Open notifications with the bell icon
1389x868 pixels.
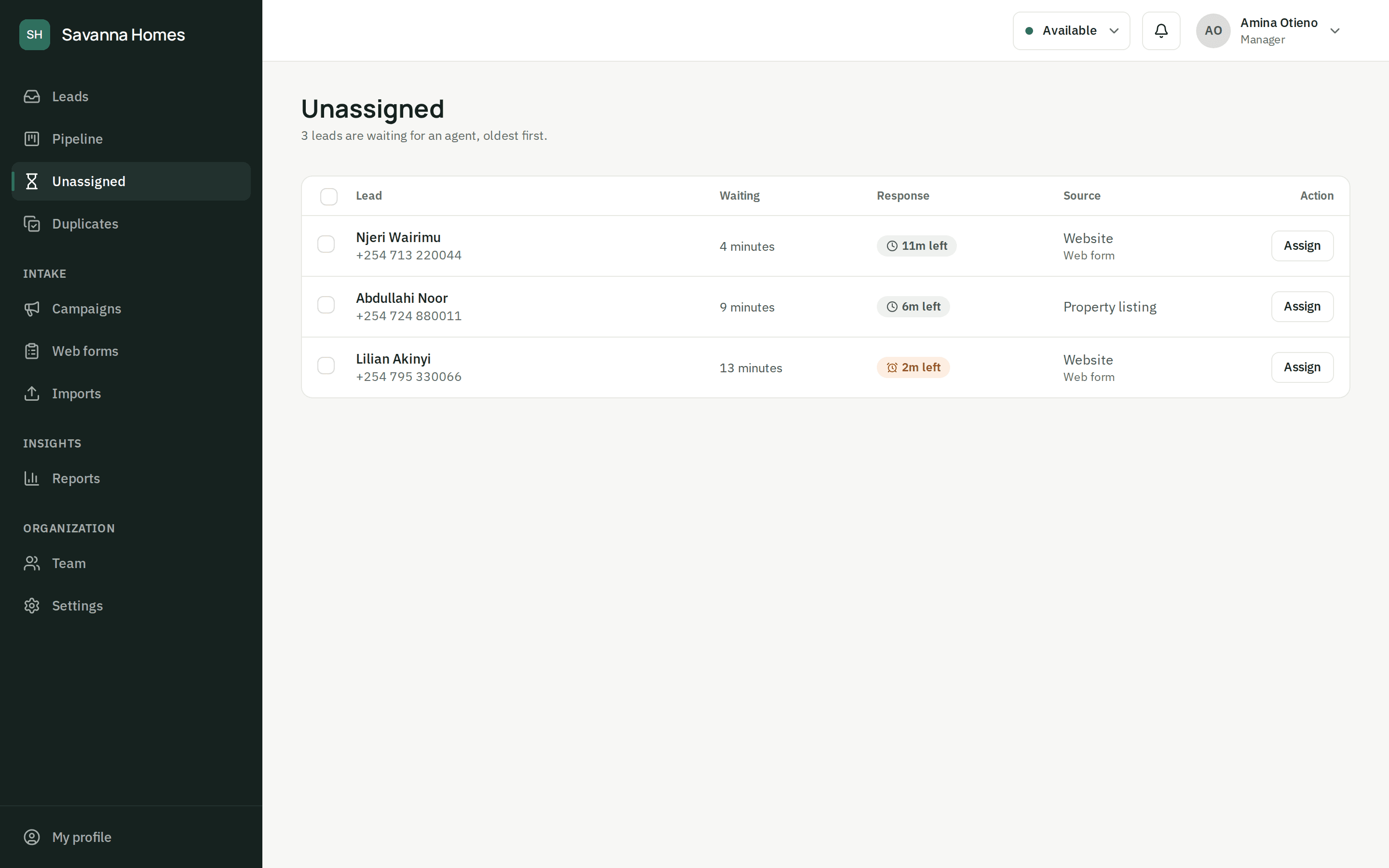coord(1161,31)
